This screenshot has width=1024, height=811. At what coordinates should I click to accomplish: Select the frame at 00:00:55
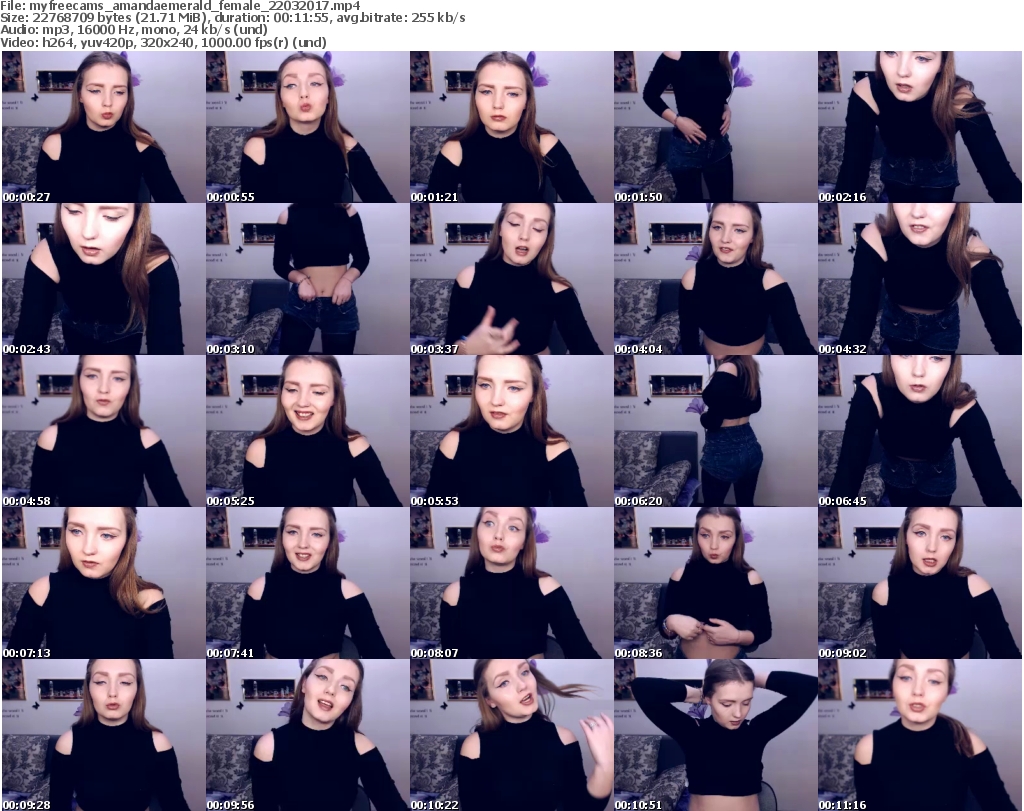pos(308,127)
